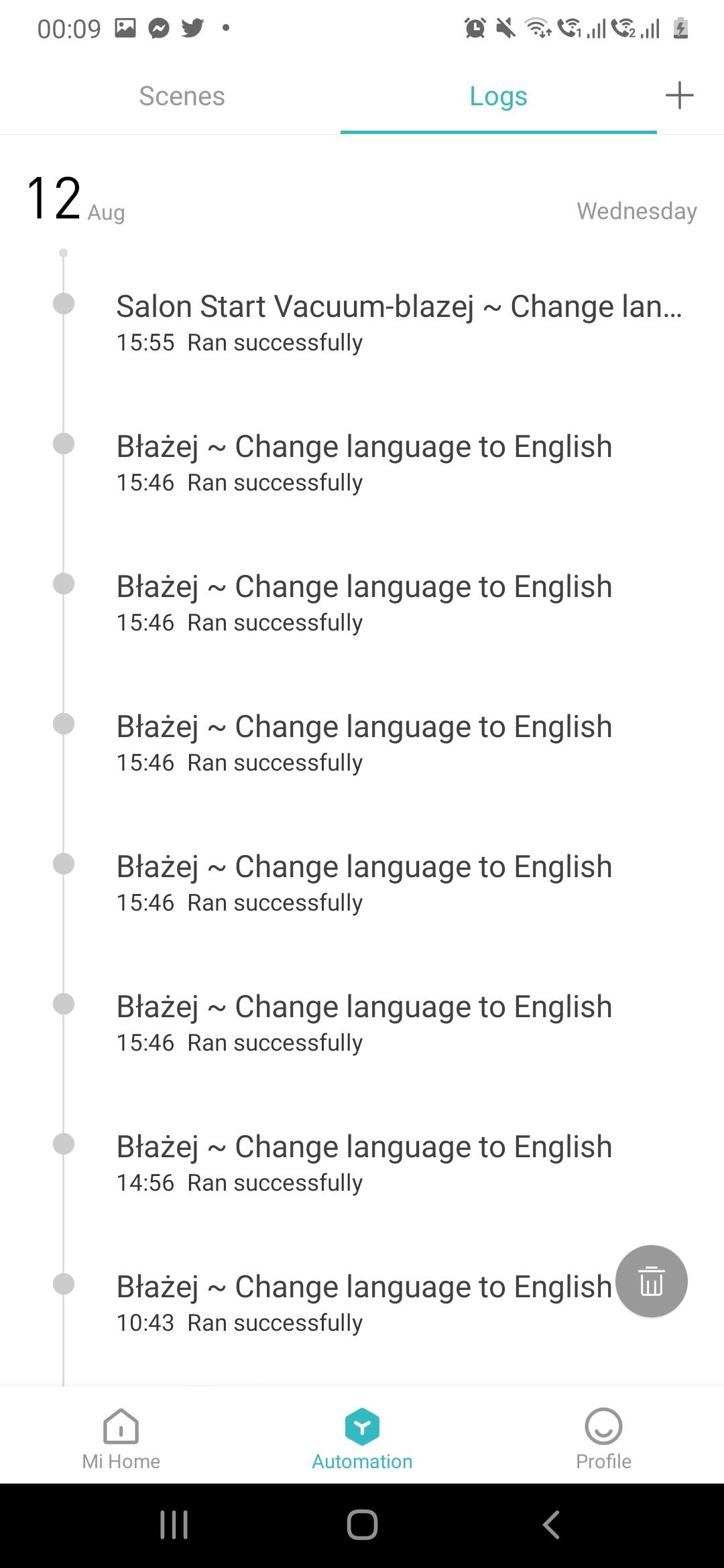
Task: Tap the alarm icon in status bar
Action: click(475, 28)
